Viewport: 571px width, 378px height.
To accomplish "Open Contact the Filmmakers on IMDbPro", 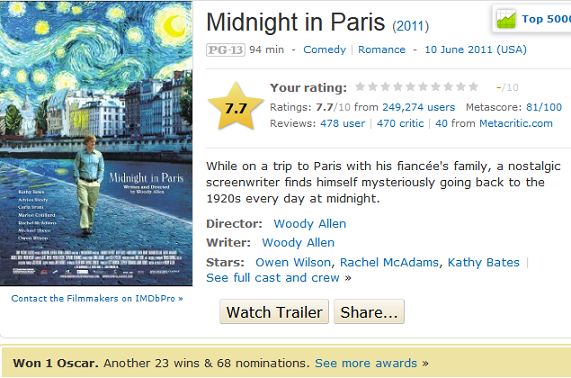I will pyautogui.click(x=97, y=299).
